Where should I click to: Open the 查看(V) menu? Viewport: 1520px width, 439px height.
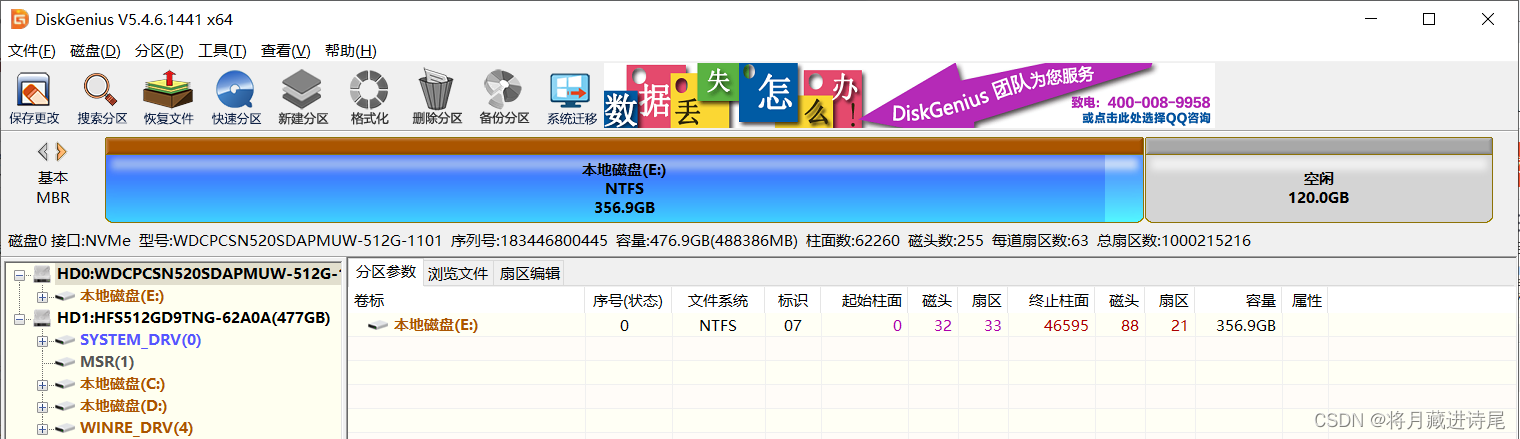click(286, 51)
